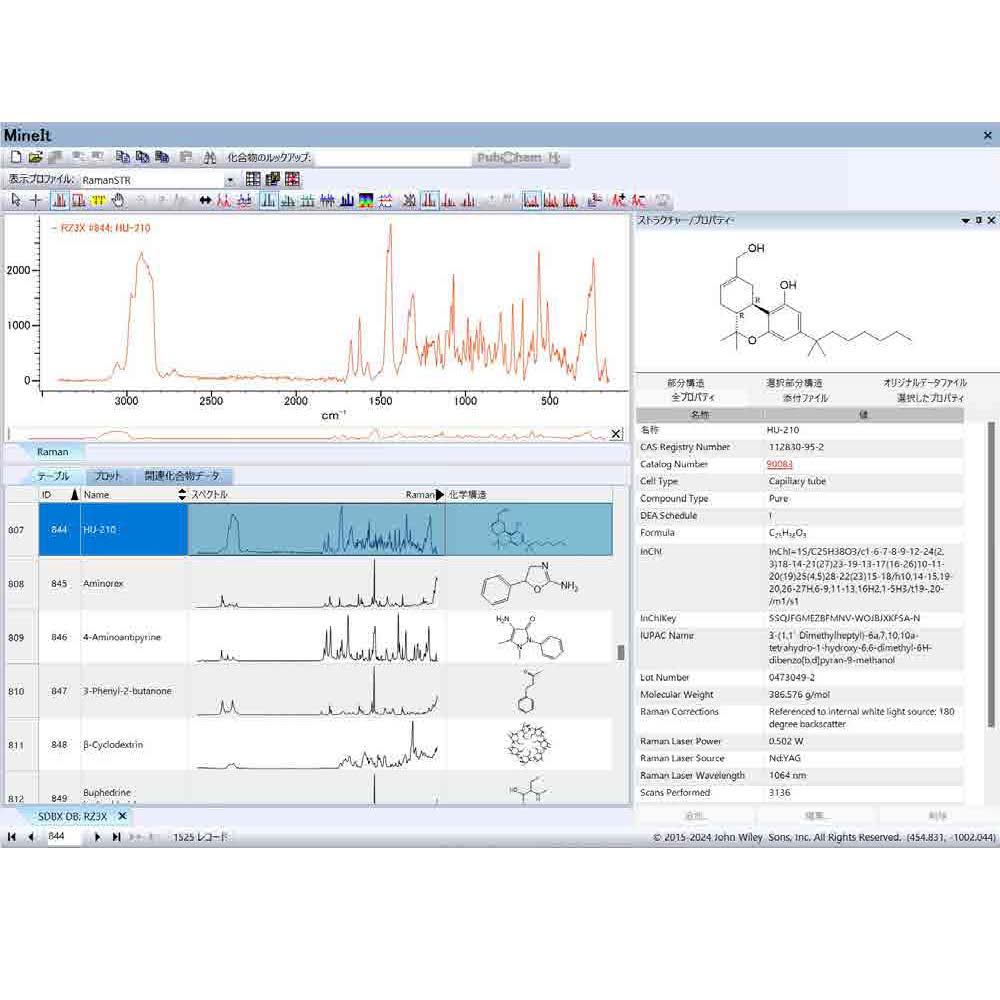
Task: Click the PubChem lookup button
Action: click(x=509, y=158)
